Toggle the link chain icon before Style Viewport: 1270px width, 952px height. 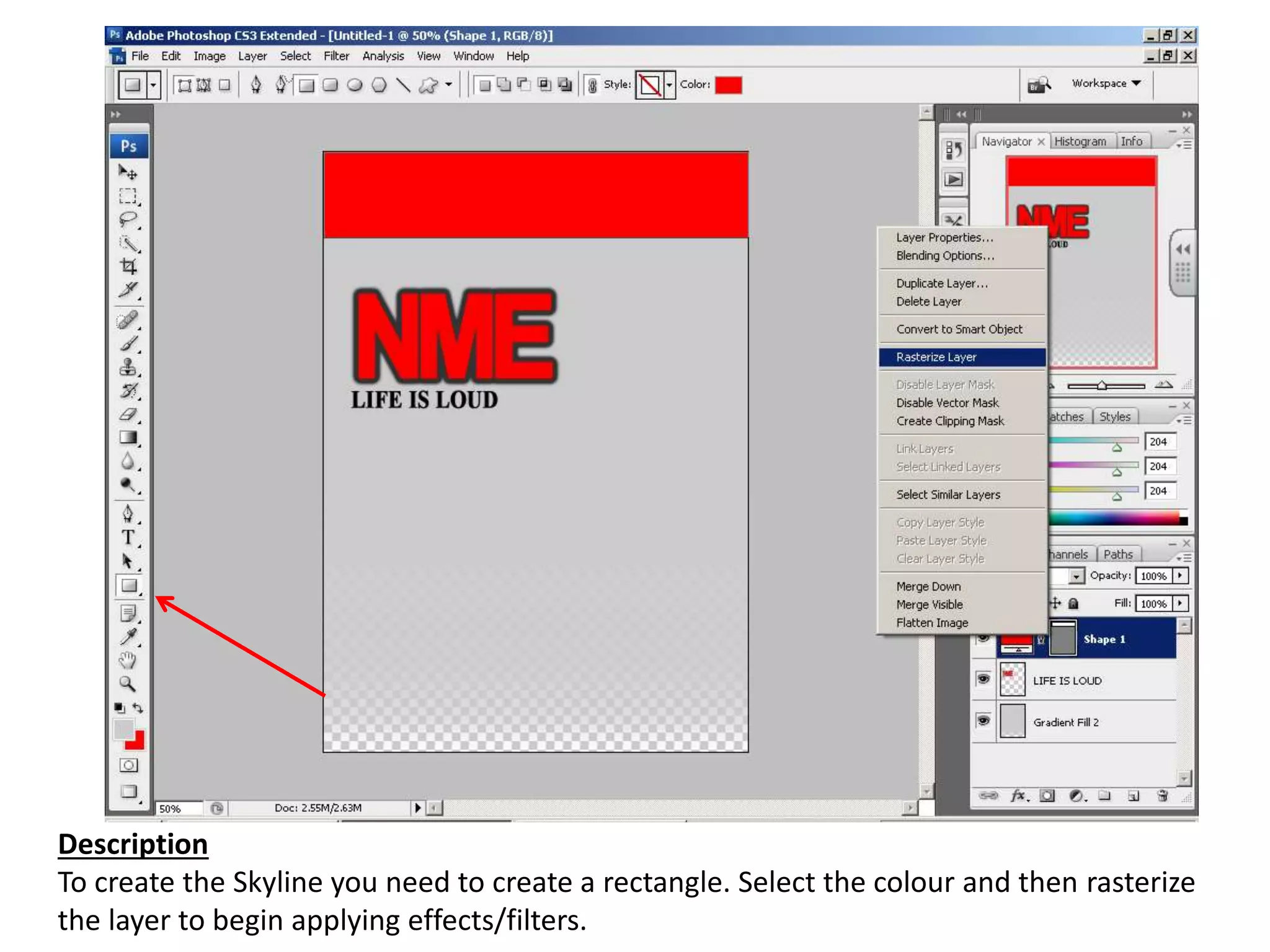592,85
